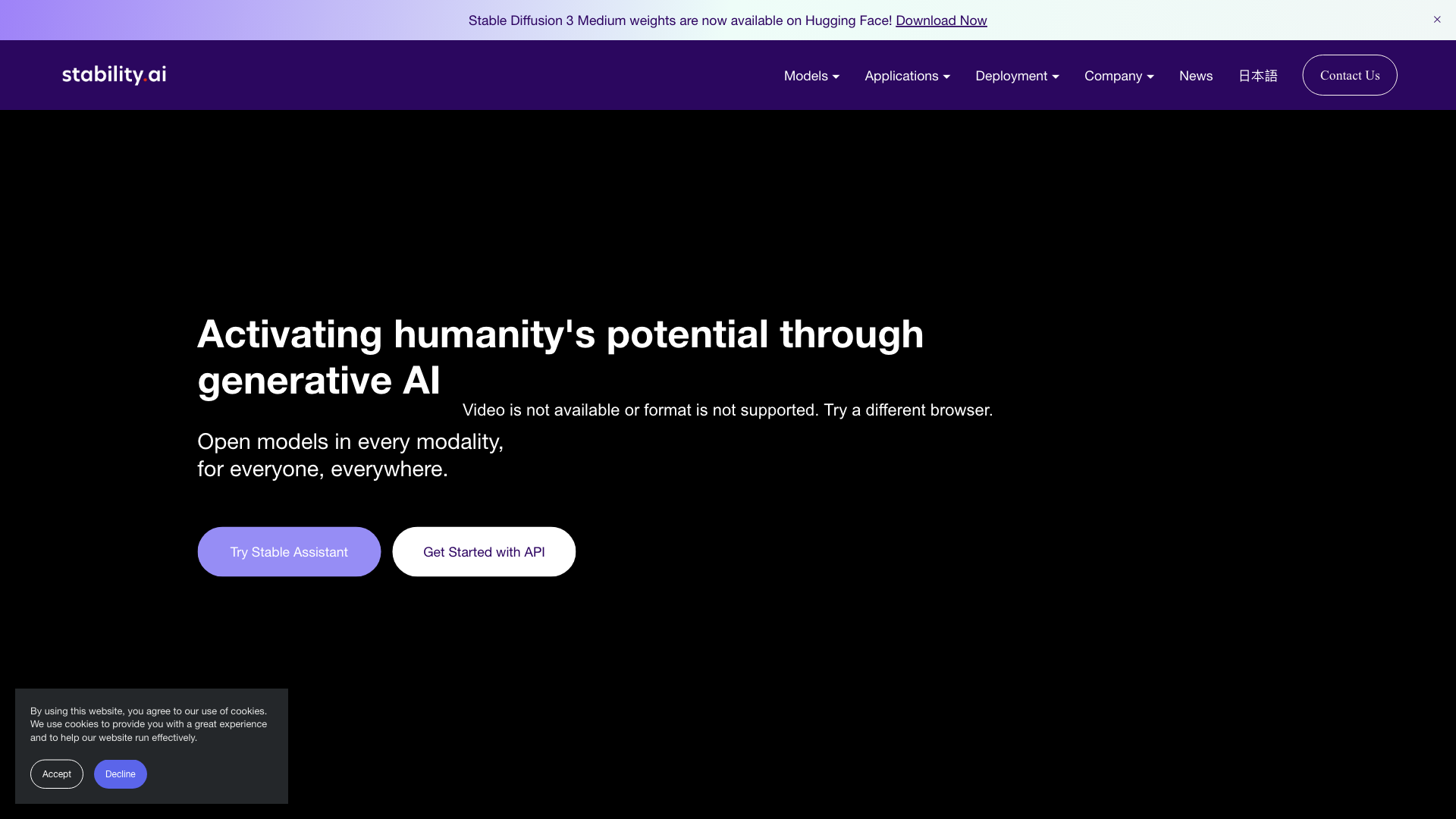Click the 'Activating humanity's potential' headline
This screenshot has width=1456, height=819.
point(560,357)
